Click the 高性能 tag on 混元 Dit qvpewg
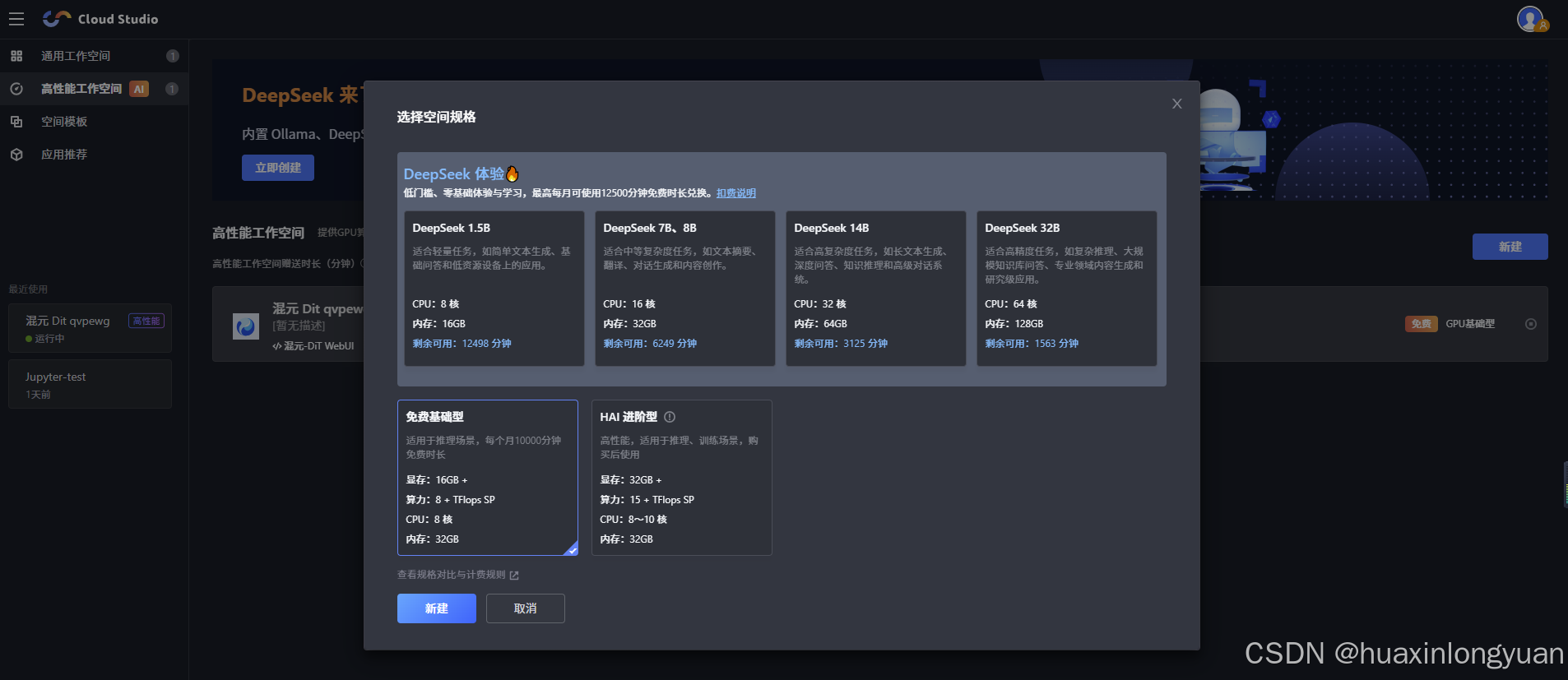Screen dimensions: 1568x680 coord(146,321)
